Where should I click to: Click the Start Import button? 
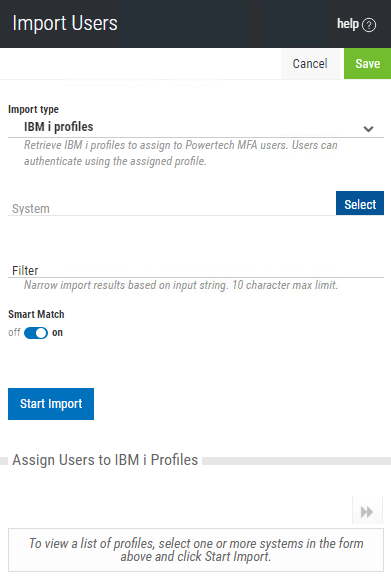click(x=51, y=404)
